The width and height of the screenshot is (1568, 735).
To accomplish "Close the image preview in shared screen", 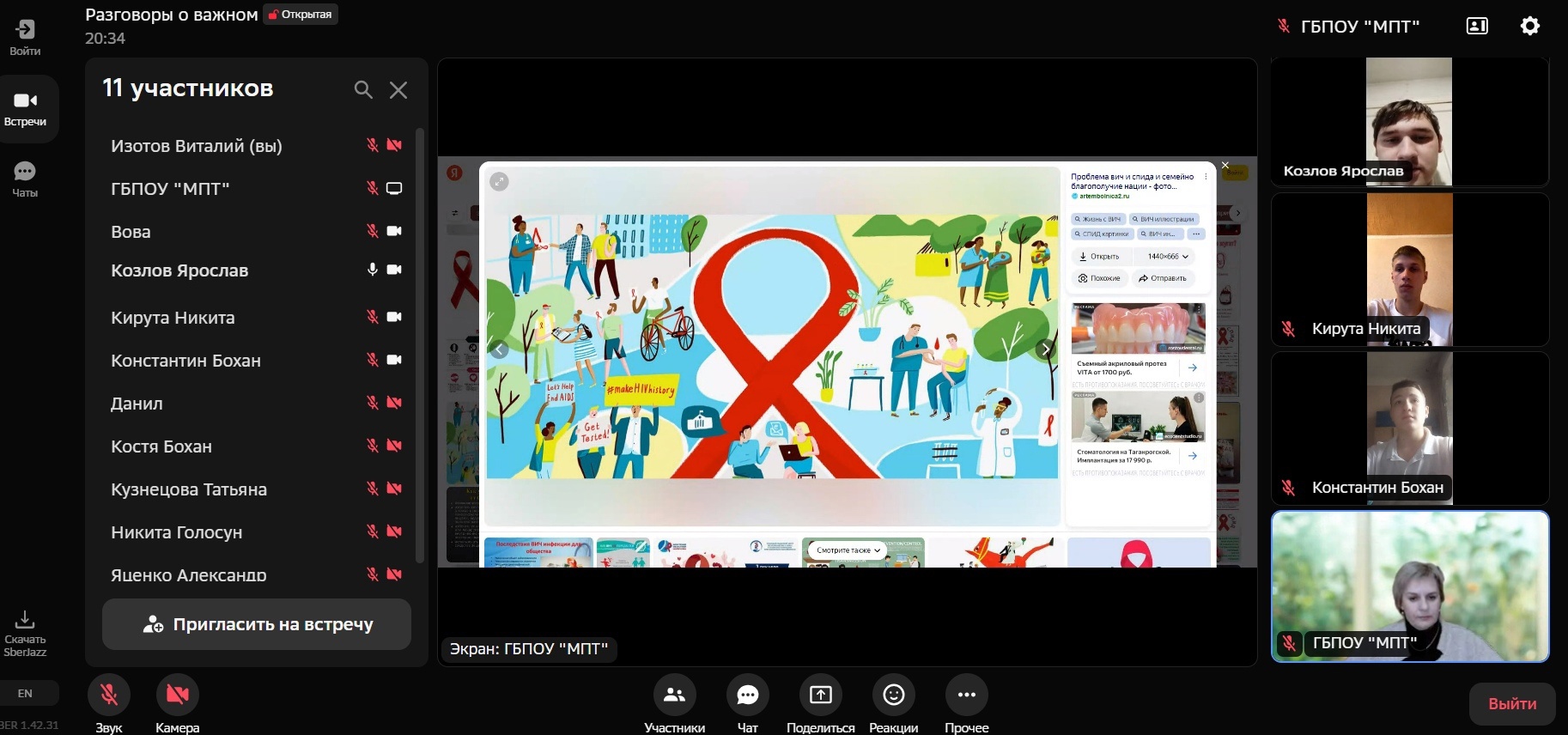I will tap(1225, 165).
